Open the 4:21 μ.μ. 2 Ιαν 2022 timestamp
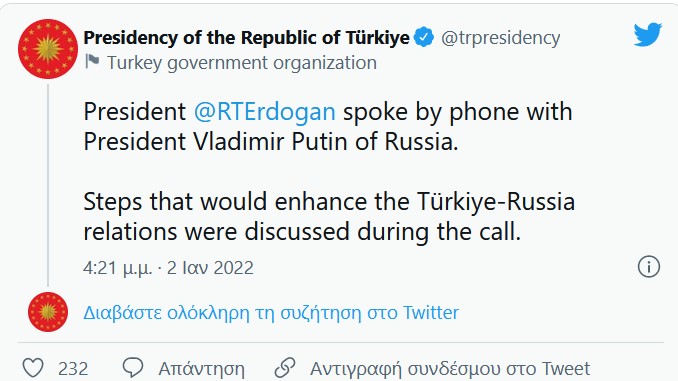This screenshot has width=678, height=381. pyautogui.click(x=168, y=268)
